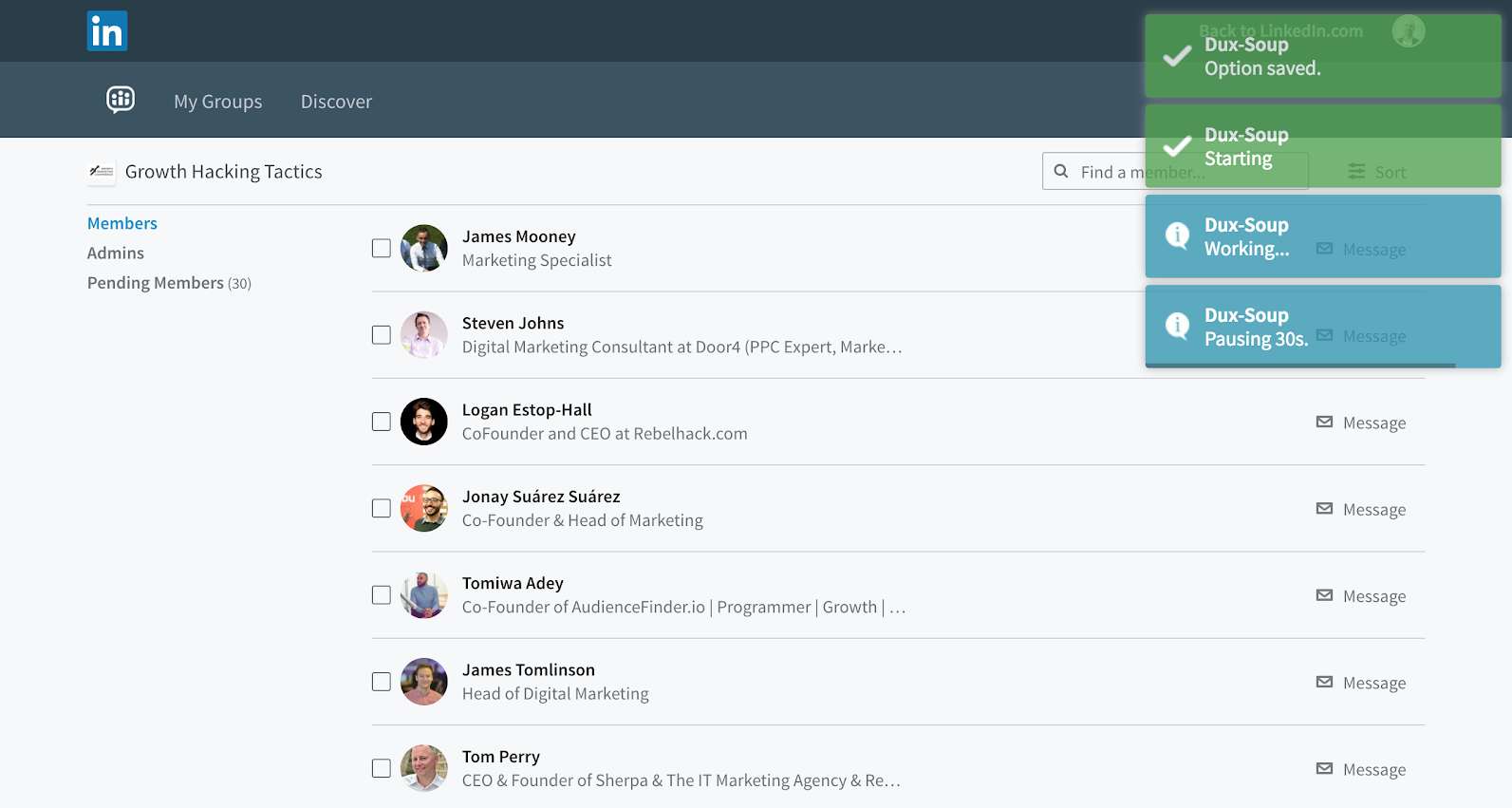This screenshot has width=1512, height=808.
Task: Open James Mooney's name link
Action: pyautogui.click(x=519, y=236)
